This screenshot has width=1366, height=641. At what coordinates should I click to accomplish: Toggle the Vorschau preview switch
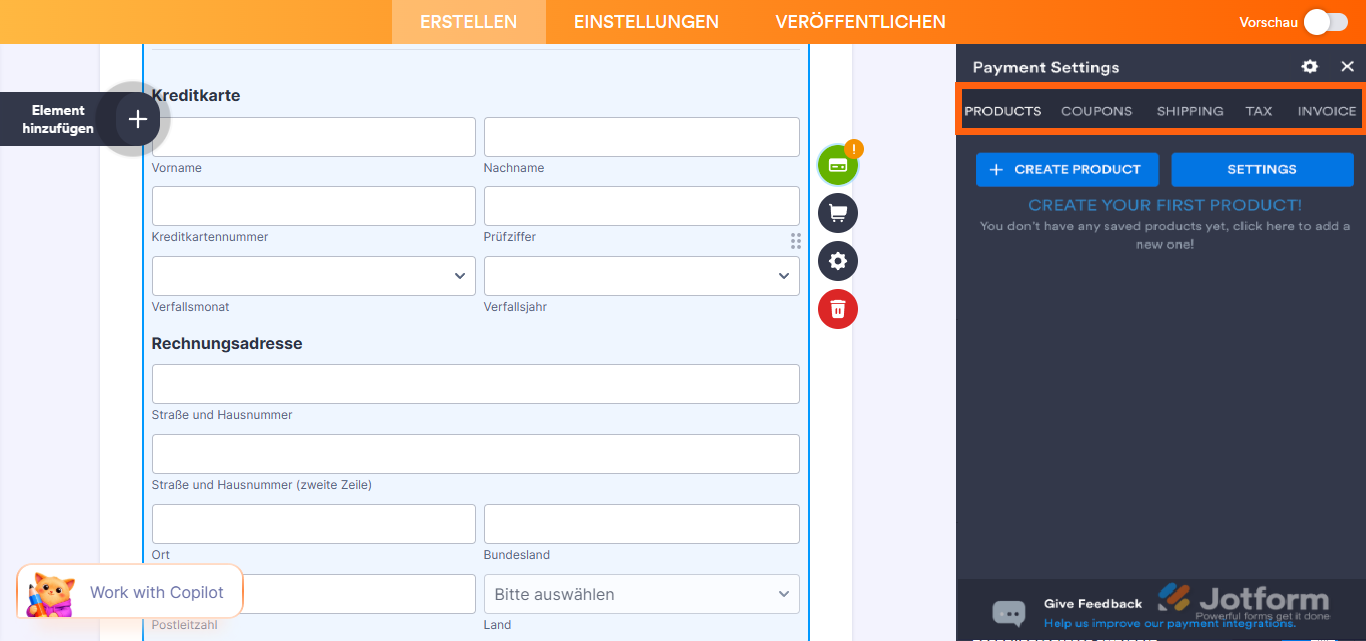tap(1325, 22)
